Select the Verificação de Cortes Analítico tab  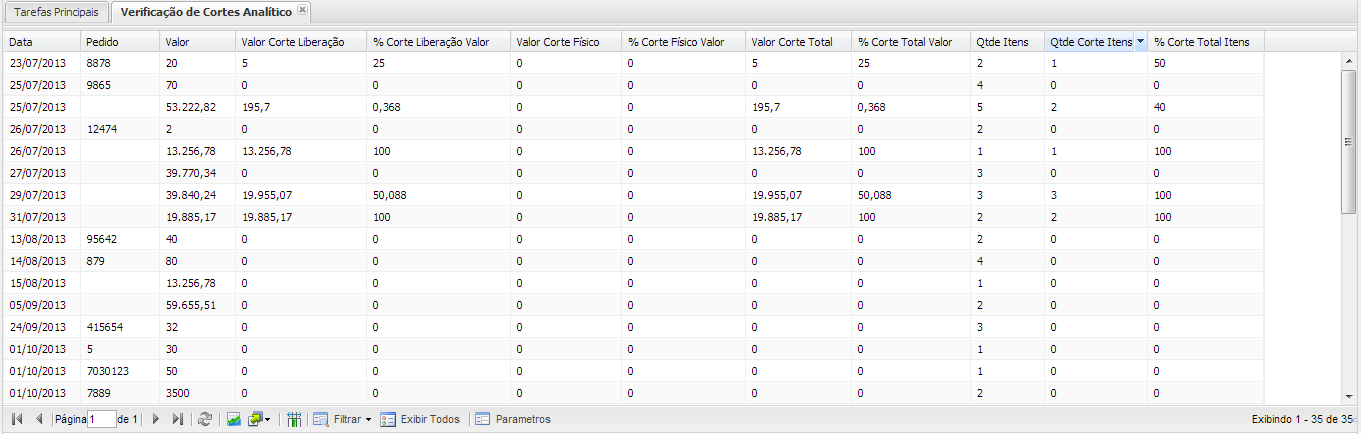click(x=206, y=12)
